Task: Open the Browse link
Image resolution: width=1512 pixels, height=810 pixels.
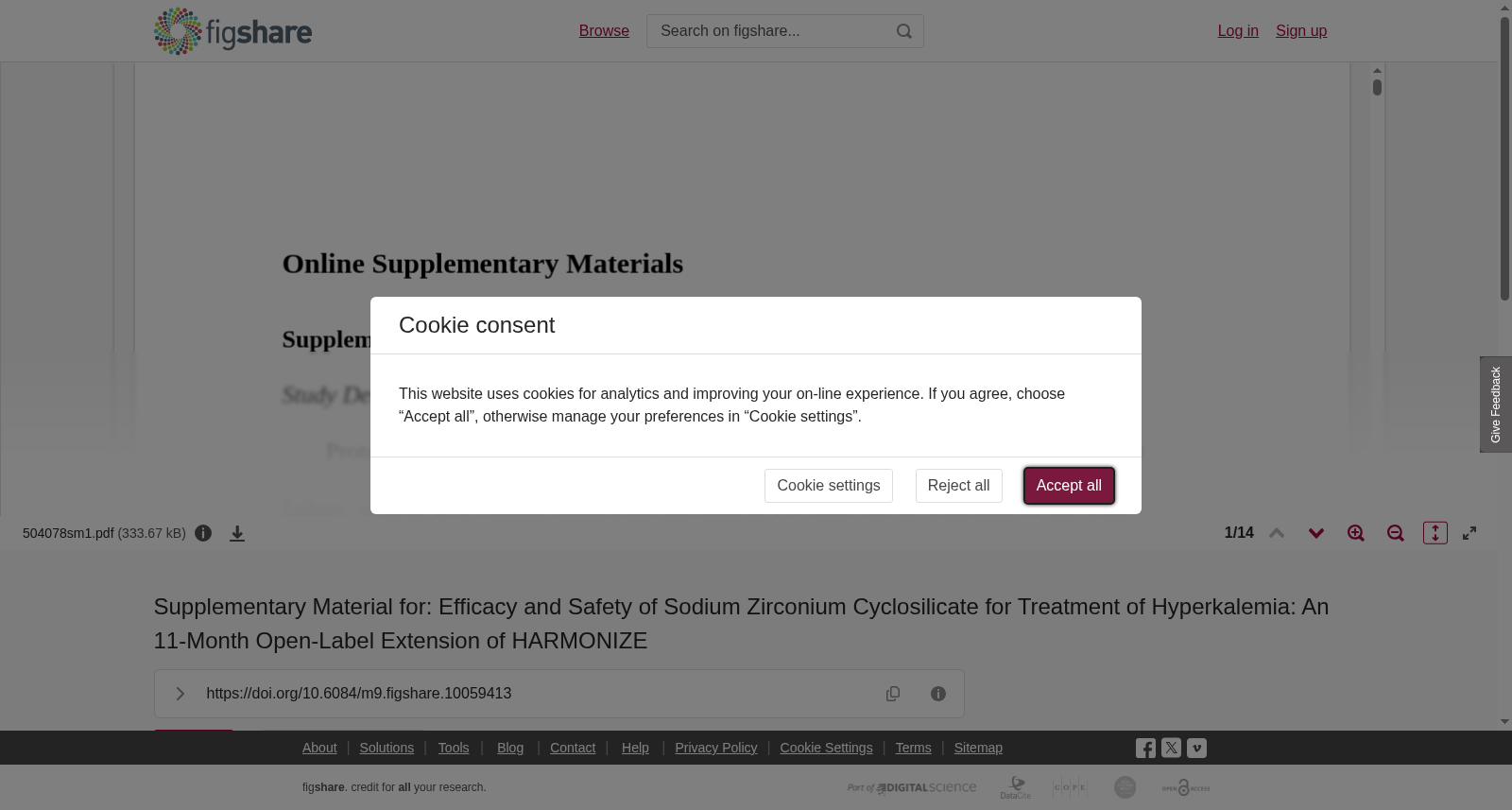Action: tap(604, 31)
